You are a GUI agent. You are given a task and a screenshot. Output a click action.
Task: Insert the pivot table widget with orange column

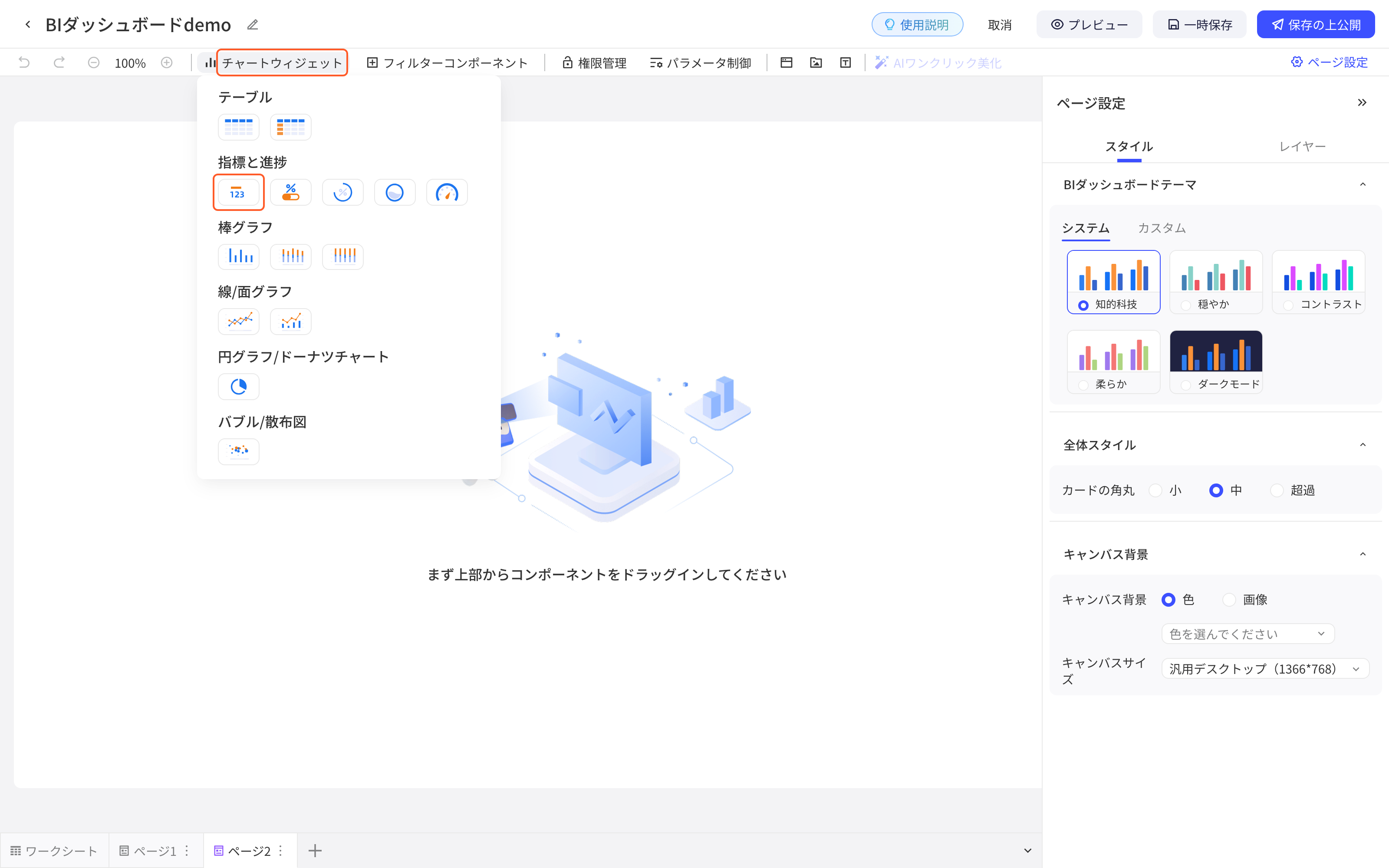tap(290, 127)
